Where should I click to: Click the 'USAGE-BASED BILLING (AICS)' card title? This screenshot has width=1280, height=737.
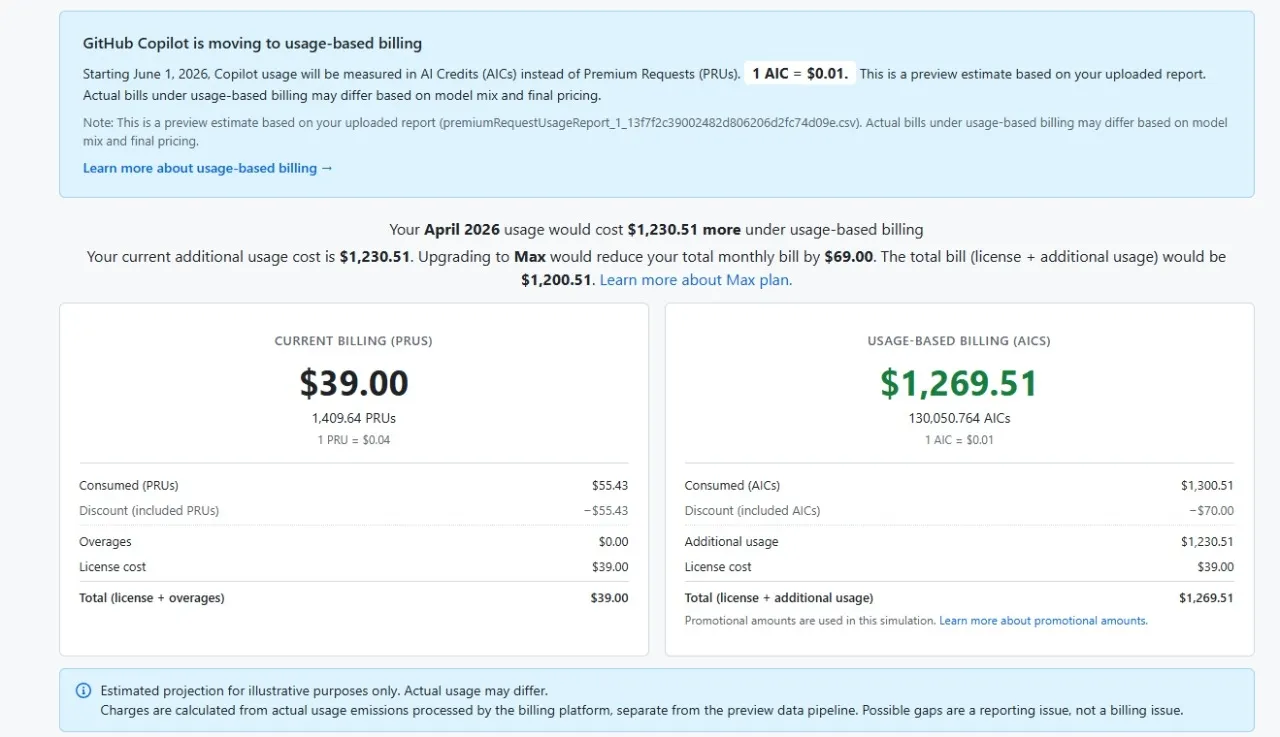[x=959, y=341]
